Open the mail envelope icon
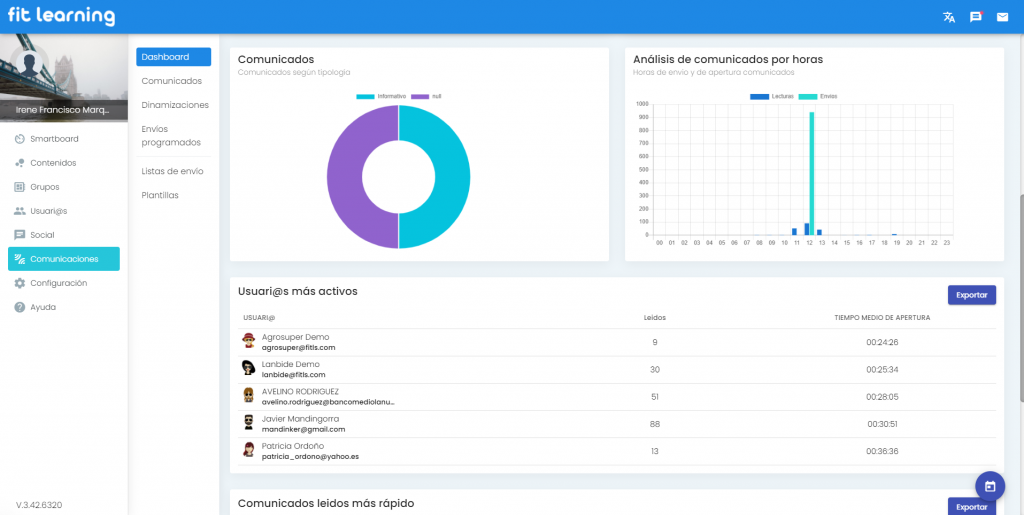The height and width of the screenshot is (515, 1024). [x=1002, y=17]
